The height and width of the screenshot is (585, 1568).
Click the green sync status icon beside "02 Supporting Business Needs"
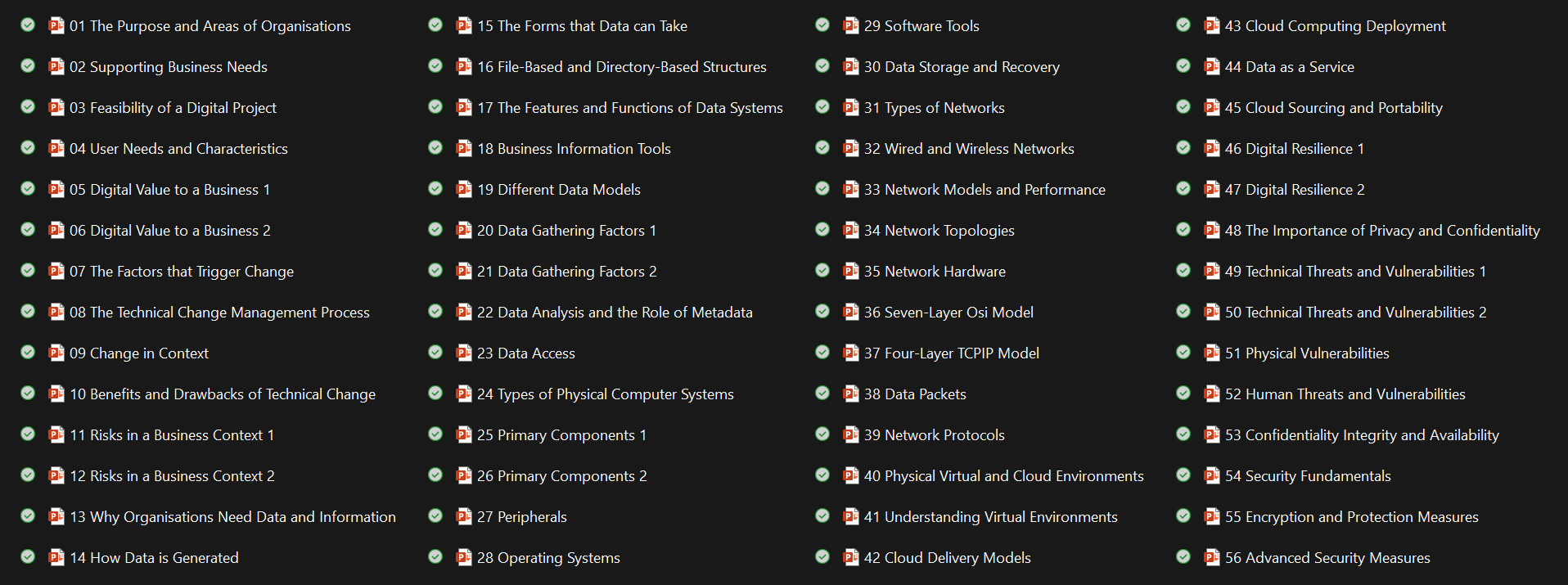(x=27, y=66)
